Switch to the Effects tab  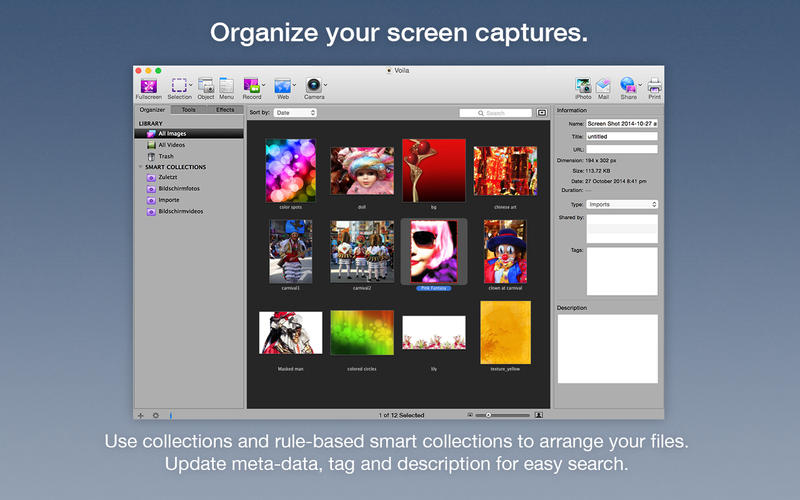coord(225,109)
